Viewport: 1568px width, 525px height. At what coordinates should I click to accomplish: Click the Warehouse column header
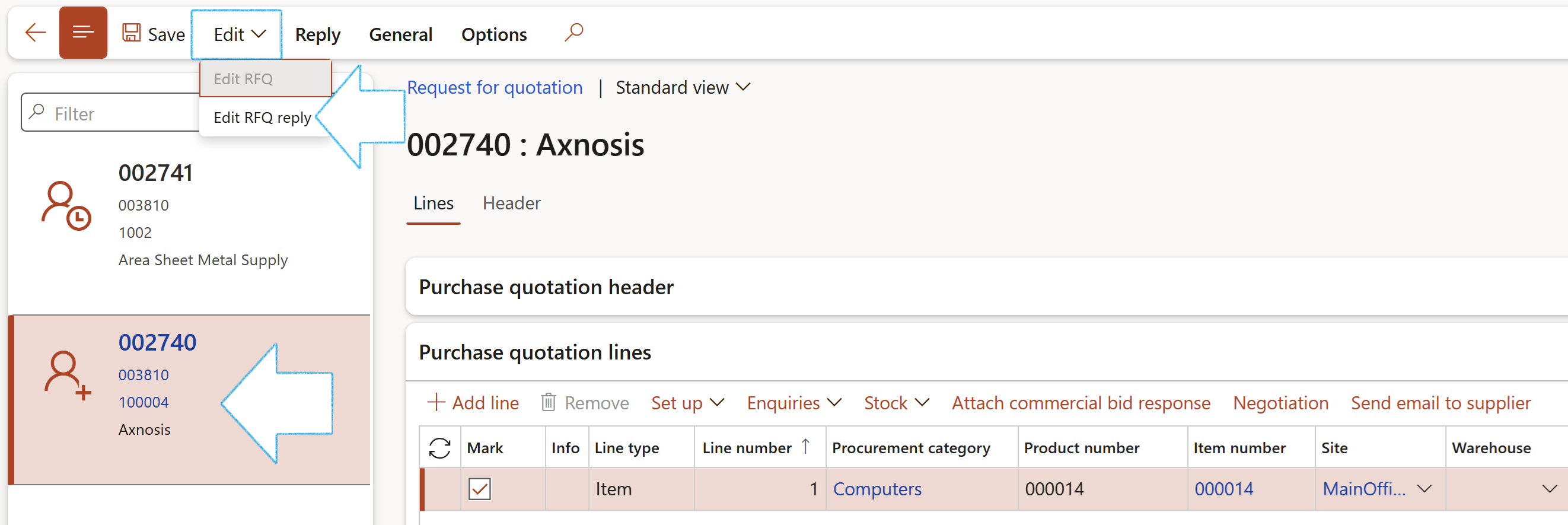[x=1491, y=448]
